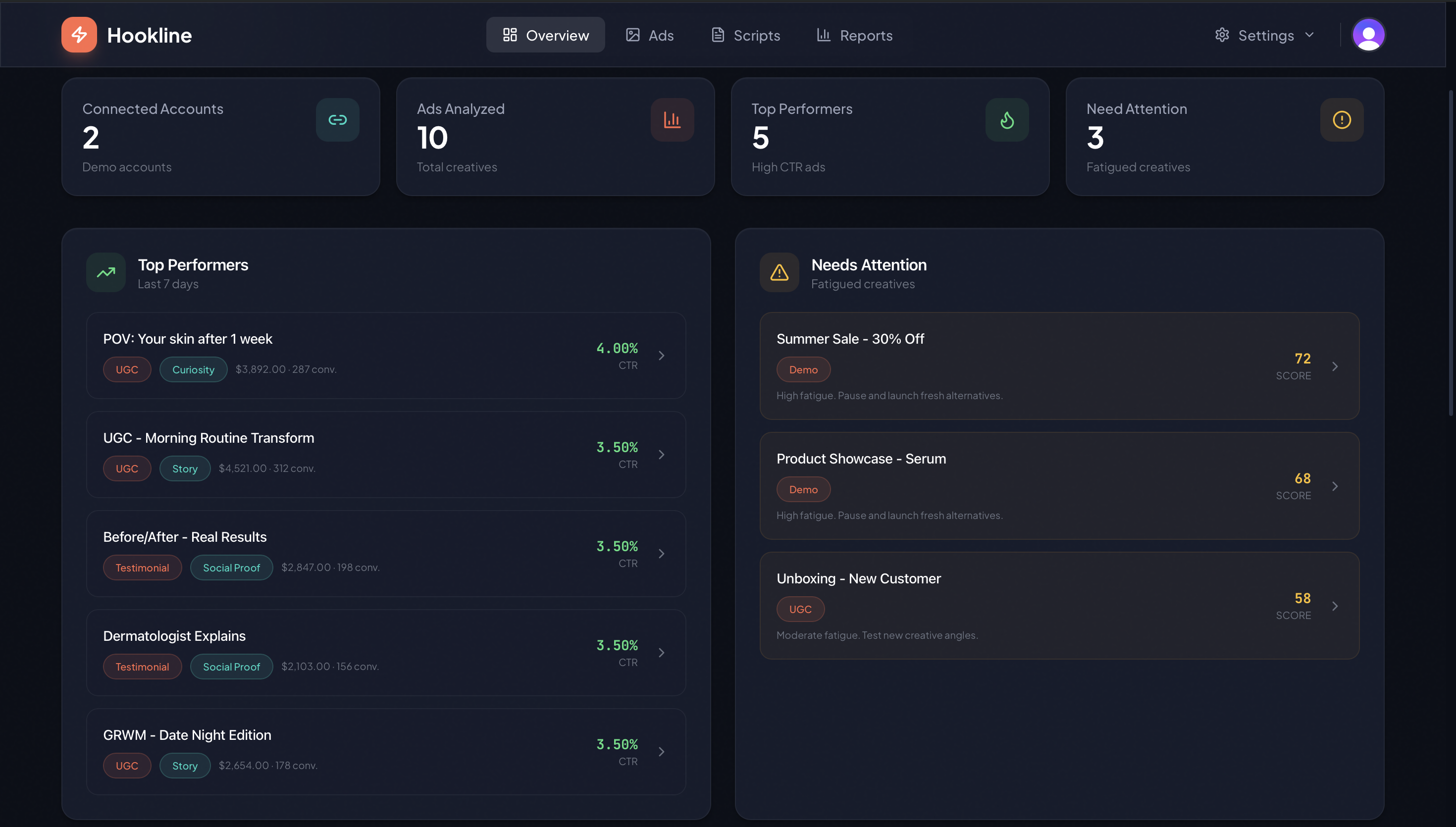Click the page vertical scrollbar
The image size is (1456, 827).
pos(1451,253)
